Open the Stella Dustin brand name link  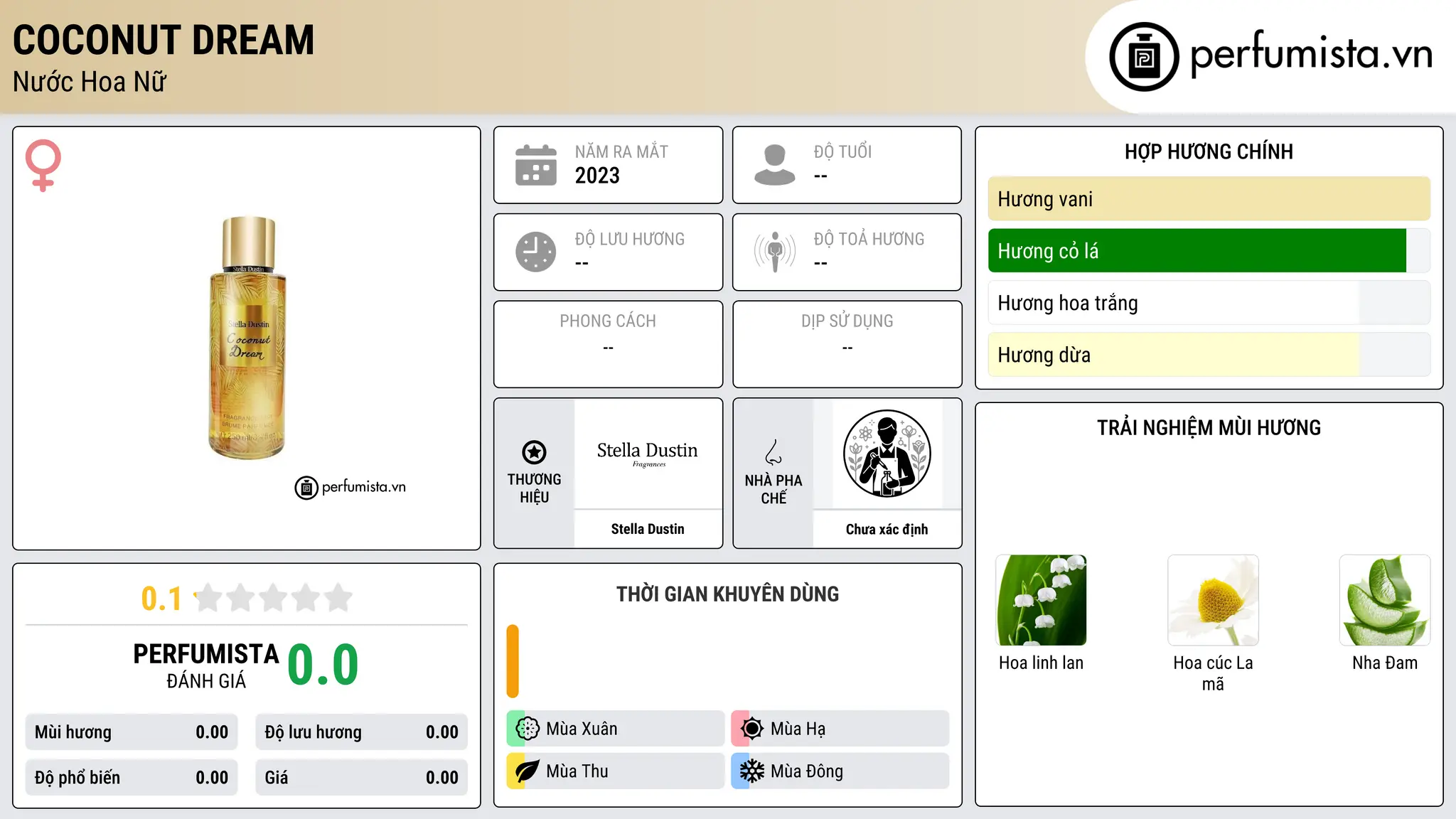tap(648, 529)
